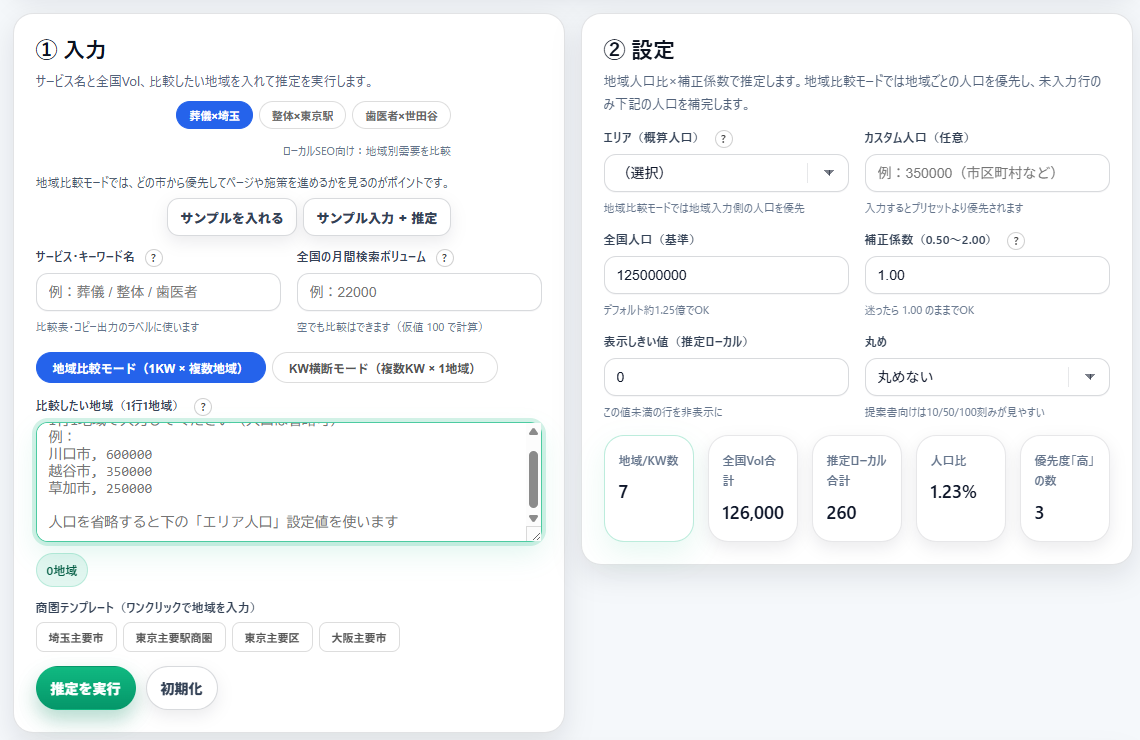Click the 比較表・コピー出力のラベルに使います hint
This screenshot has height=740, width=1140.
click(118, 327)
